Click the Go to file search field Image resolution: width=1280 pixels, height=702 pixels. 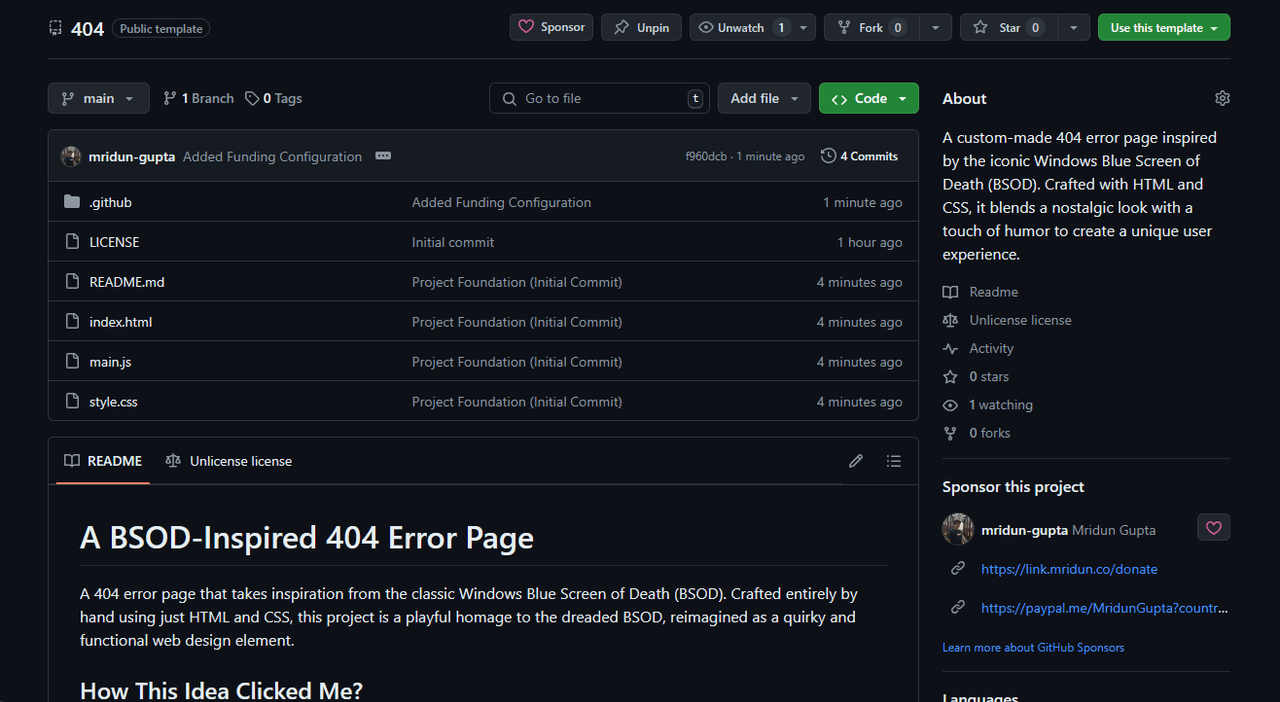click(x=599, y=98)
